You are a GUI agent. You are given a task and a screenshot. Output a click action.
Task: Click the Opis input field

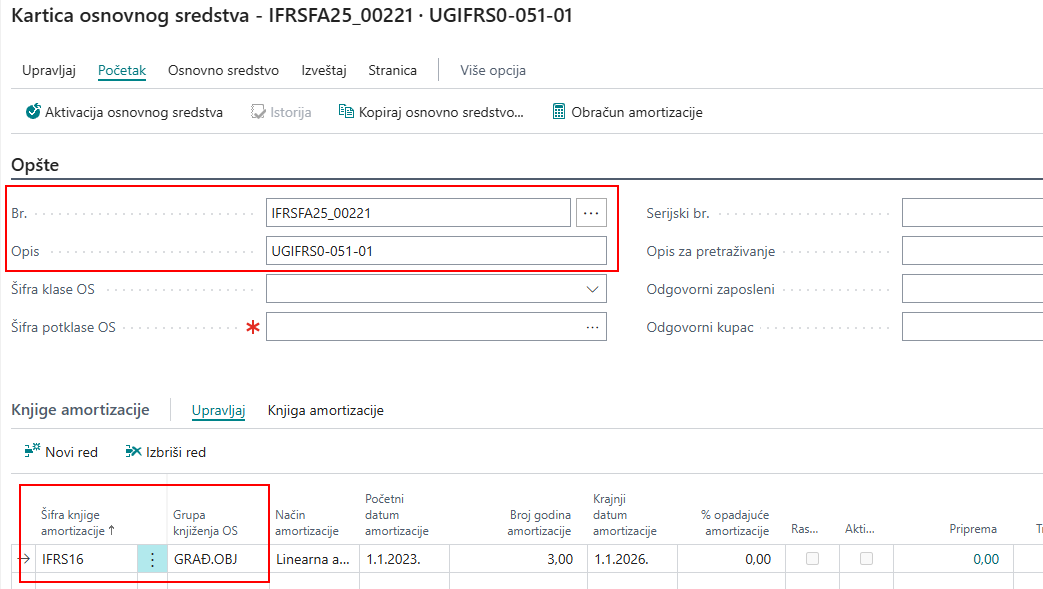pyautogui.click(x=436, y=251)
